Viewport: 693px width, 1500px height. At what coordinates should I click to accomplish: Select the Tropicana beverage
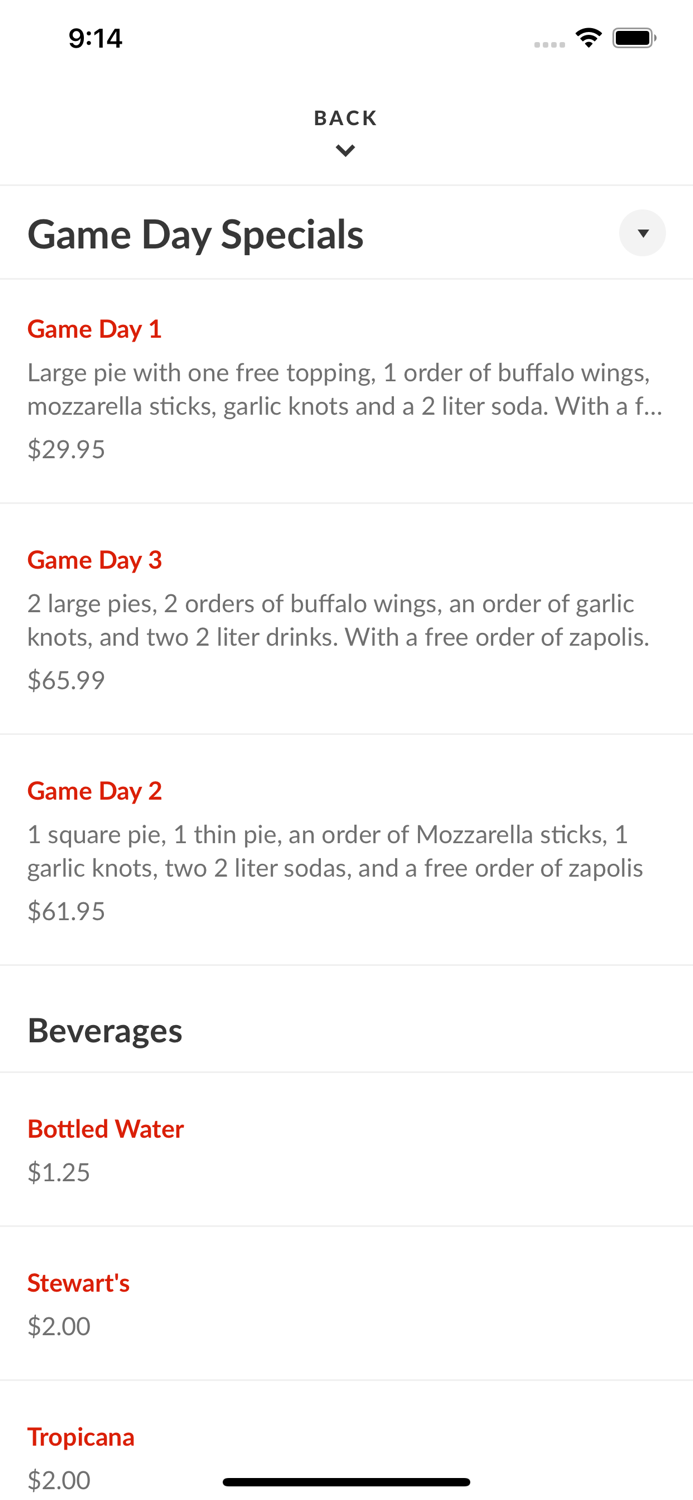point(81,1436)
